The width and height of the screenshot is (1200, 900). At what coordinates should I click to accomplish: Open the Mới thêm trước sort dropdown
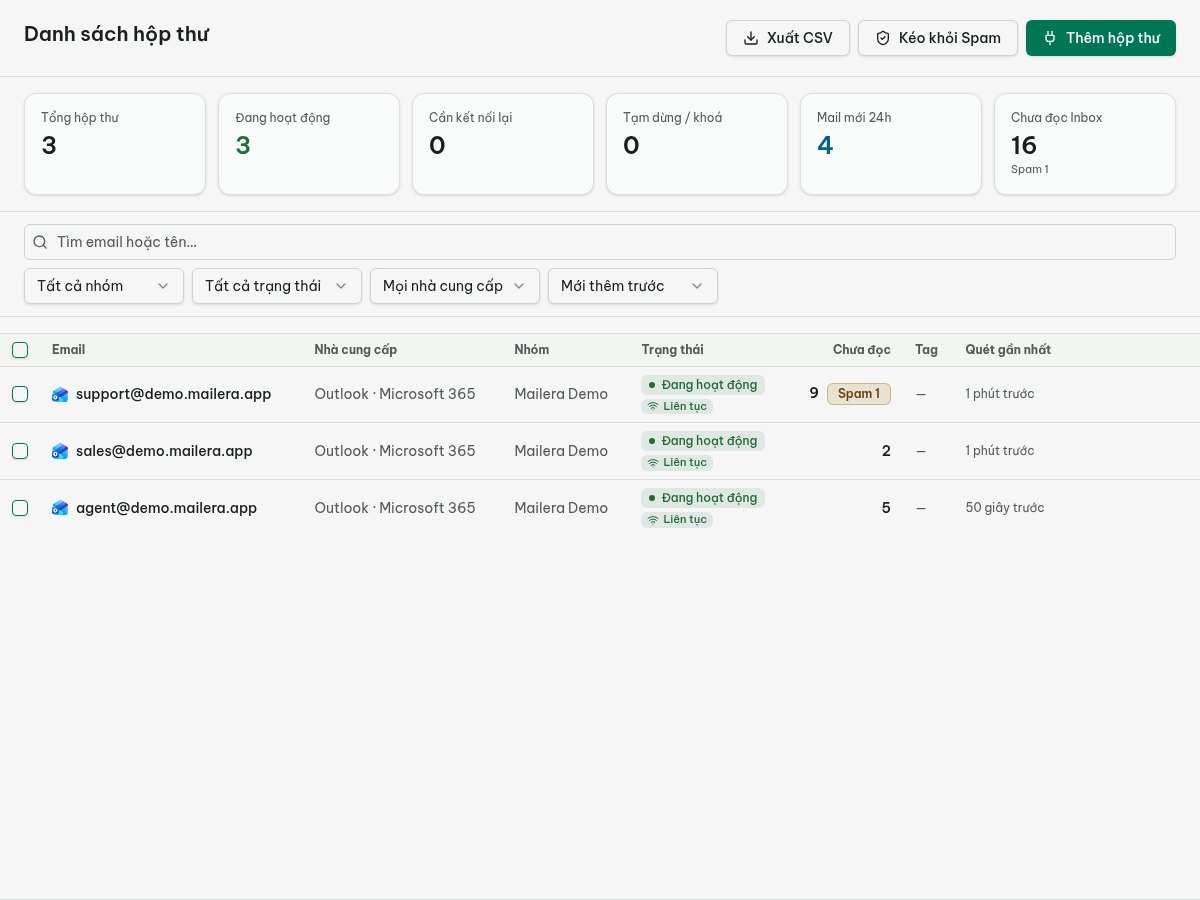tap(633, 286)
